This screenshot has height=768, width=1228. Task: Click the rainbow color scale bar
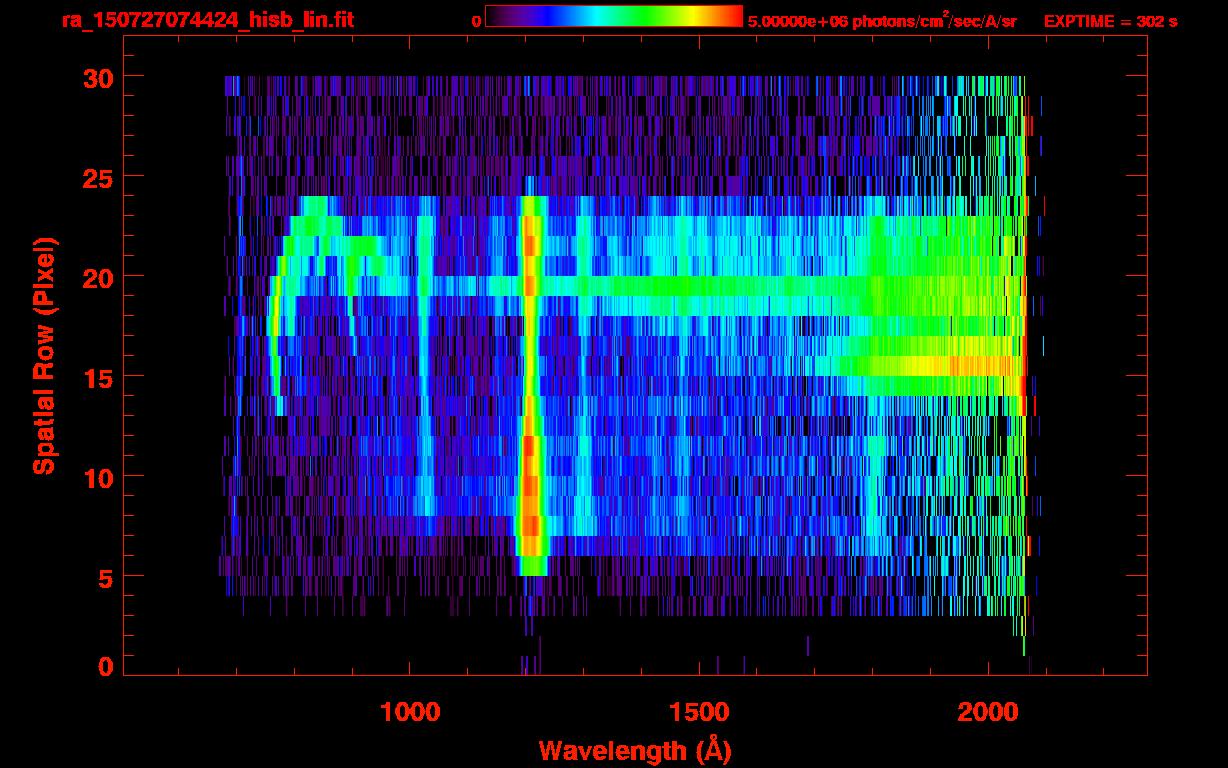613,16
